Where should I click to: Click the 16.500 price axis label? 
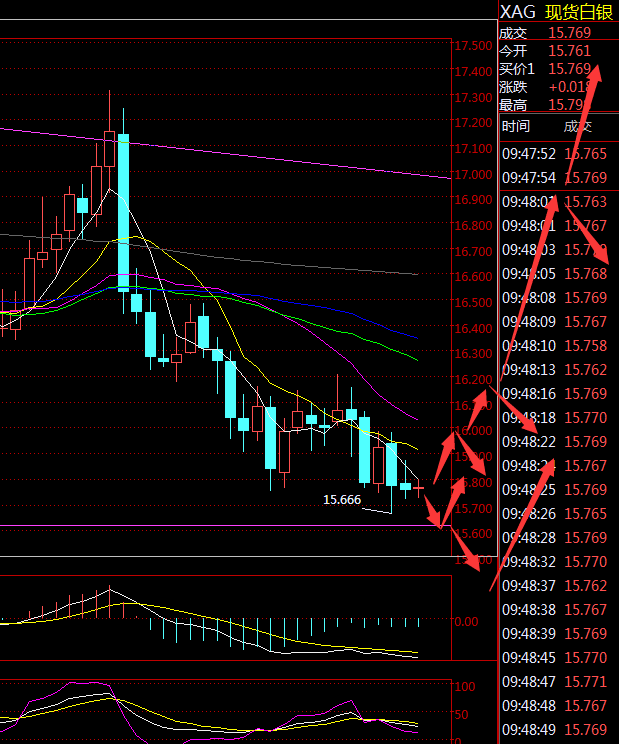pos(473,303)
